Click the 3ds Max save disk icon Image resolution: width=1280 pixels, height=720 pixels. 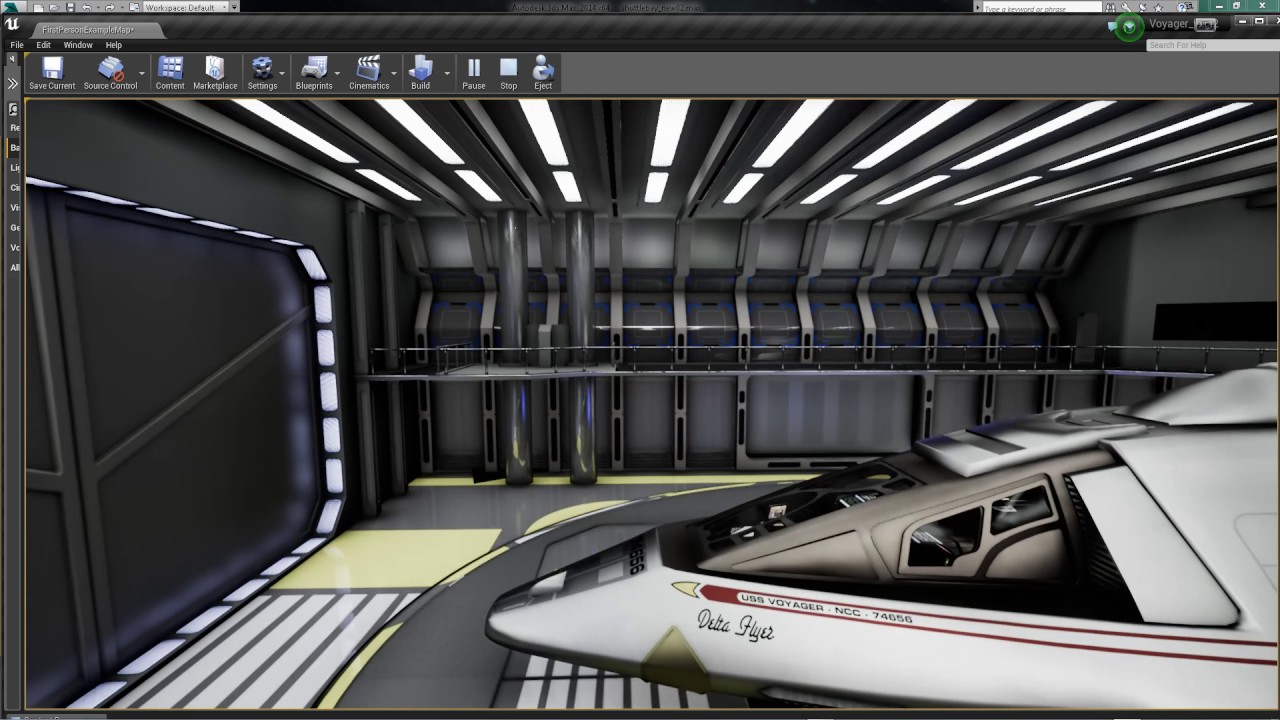pyautogui.click(x=70, y=7)
